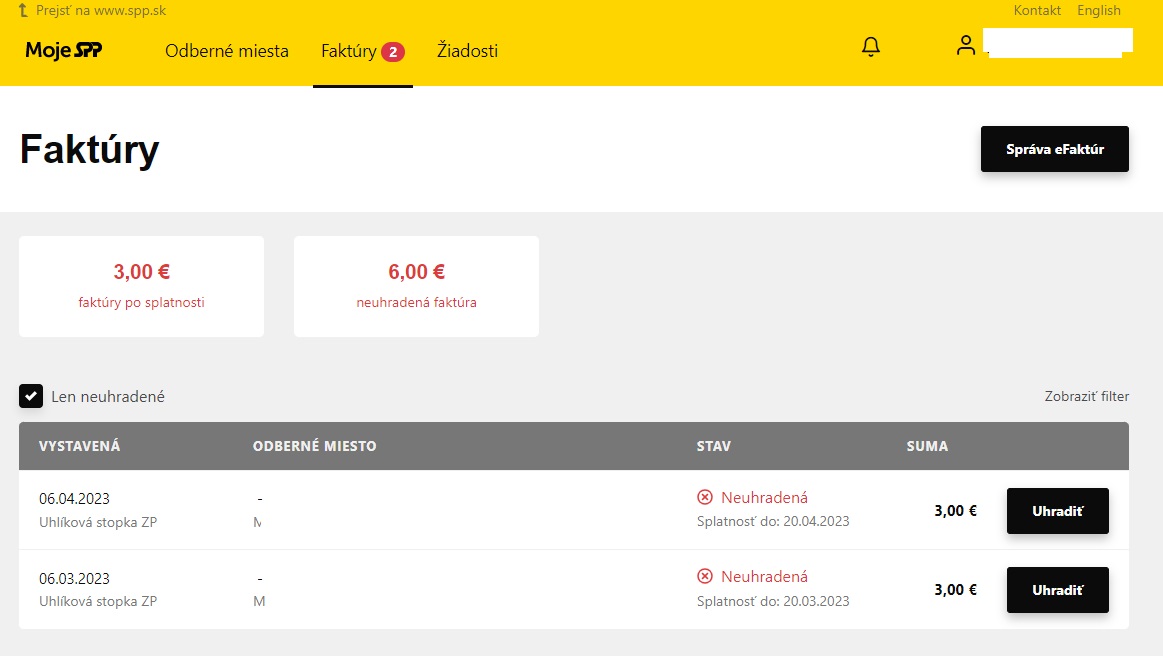The image size is (1163, 656).
Task: Click the arrow icon beside Prejsť na www.spp.sk
Action: point(23,10)
